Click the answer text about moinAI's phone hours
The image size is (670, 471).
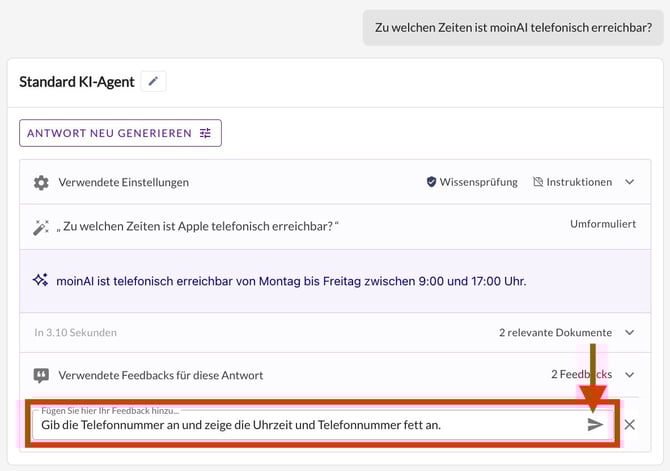coord(288,281)
